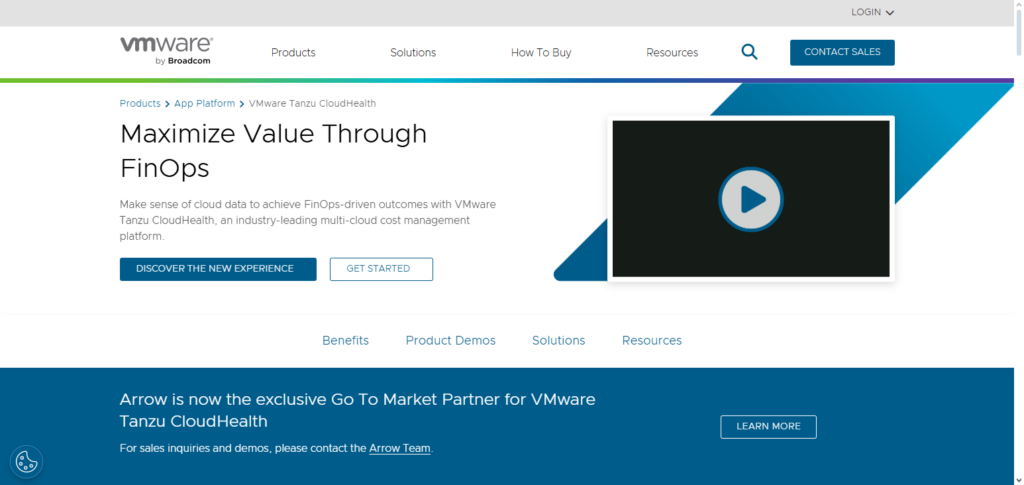Click the GET STARTED button
Image resolution: width=1024 pixels, height=485 pixels.
click(381, 269)
